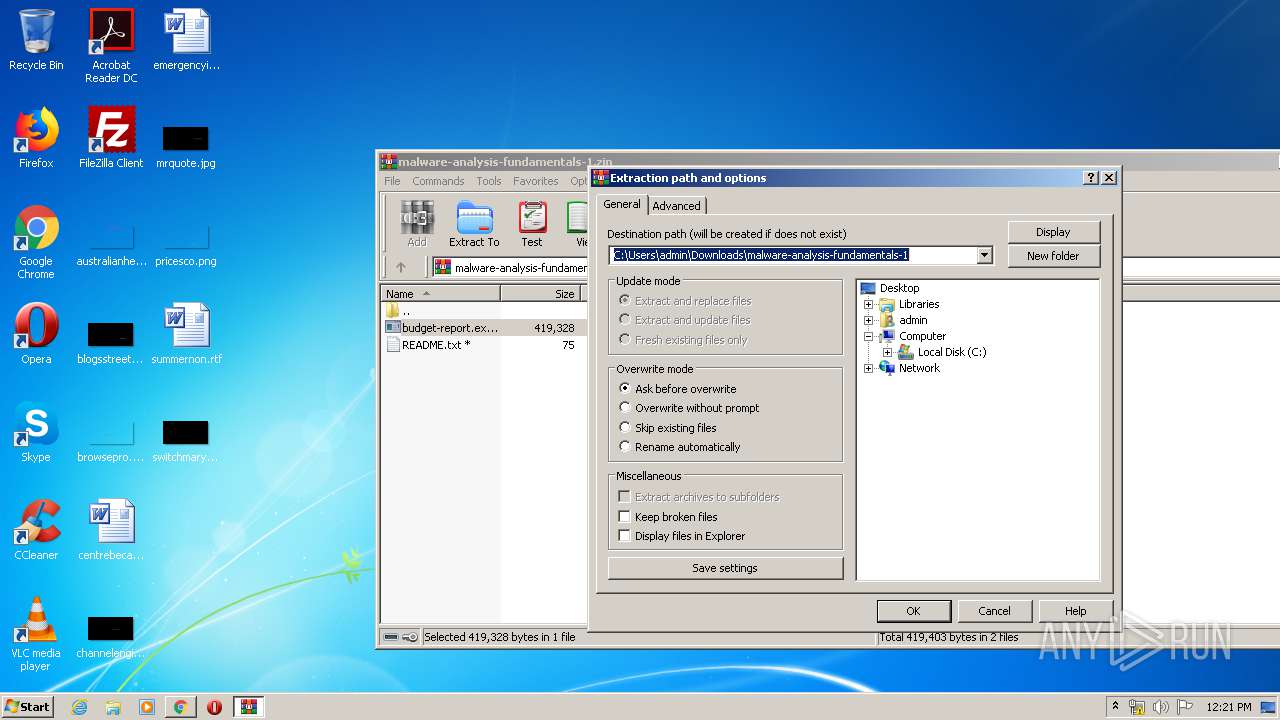Select Ask before overwrite option

(x=678, y=388)
